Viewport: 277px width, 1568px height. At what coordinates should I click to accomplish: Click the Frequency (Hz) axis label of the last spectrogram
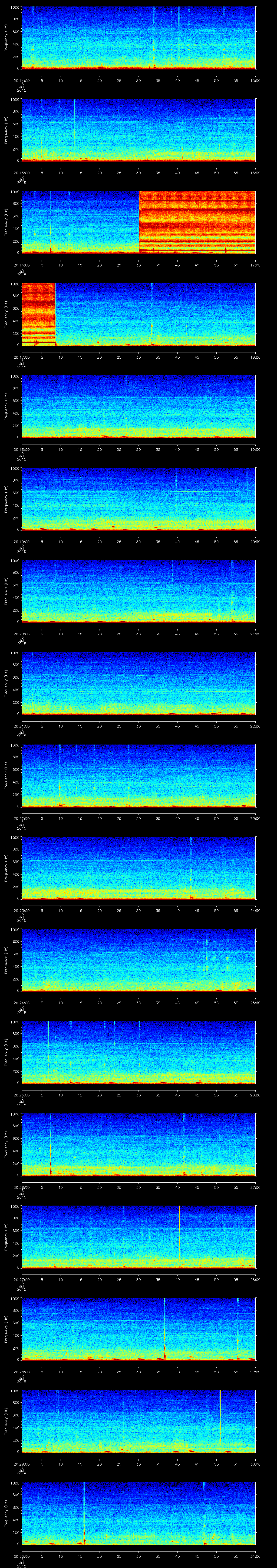coord(6,1513)
